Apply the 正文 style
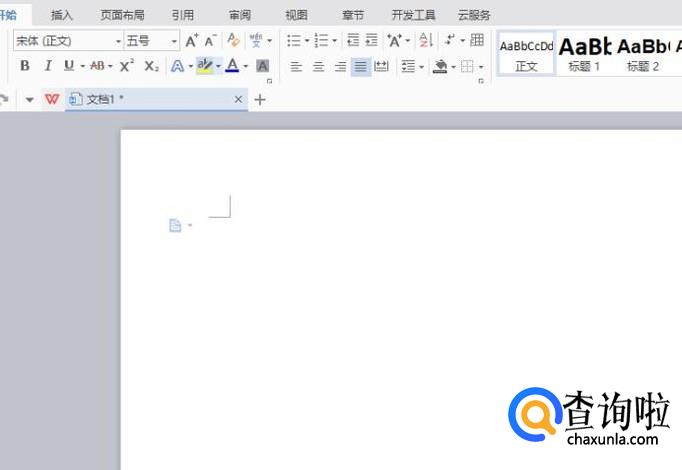The height and width of the screenshot is (470, 682). tap(526, 53)
